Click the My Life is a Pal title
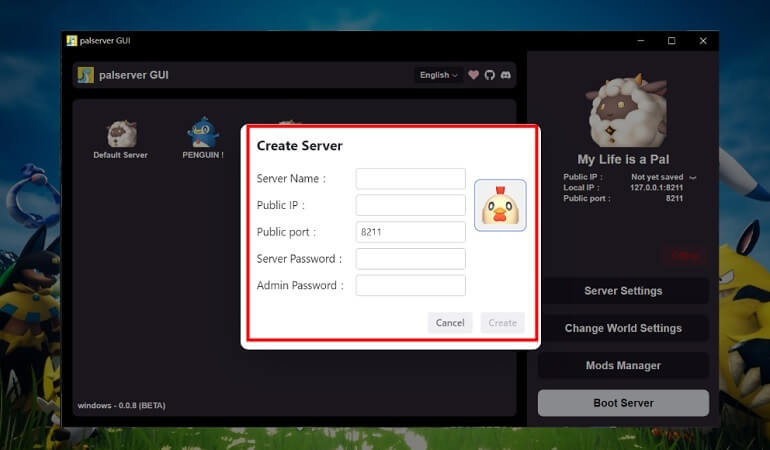 point(623,159)
